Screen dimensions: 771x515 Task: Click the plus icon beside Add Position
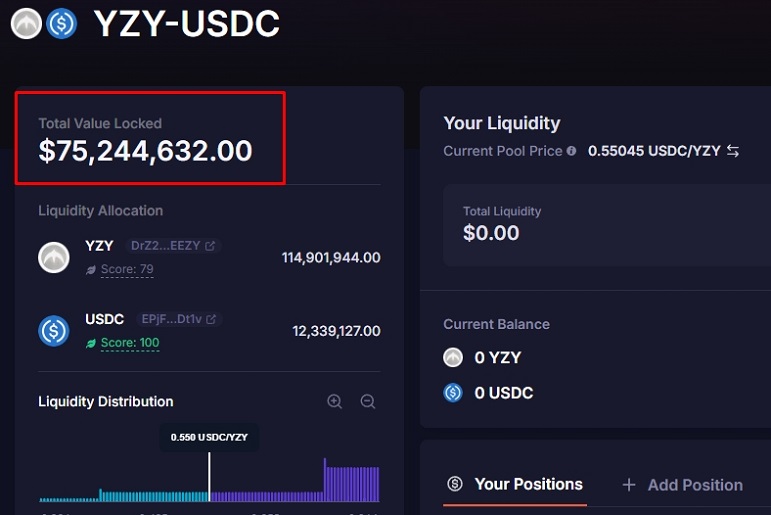coord(629,485)
